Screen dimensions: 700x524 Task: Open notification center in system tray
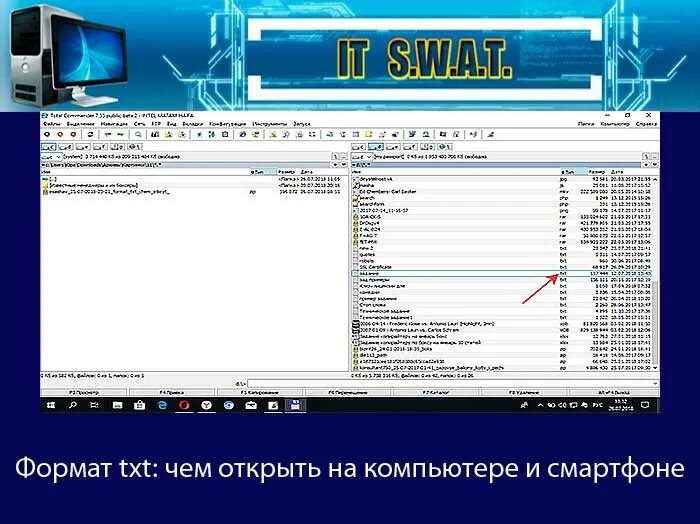coord(645,405)
